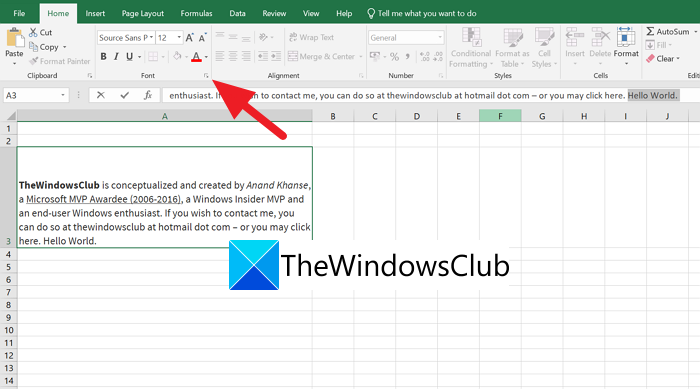This screenshot has height=389, width=700.
Task: Open Conditional Formatting menu
Action: tap(471, 47)
